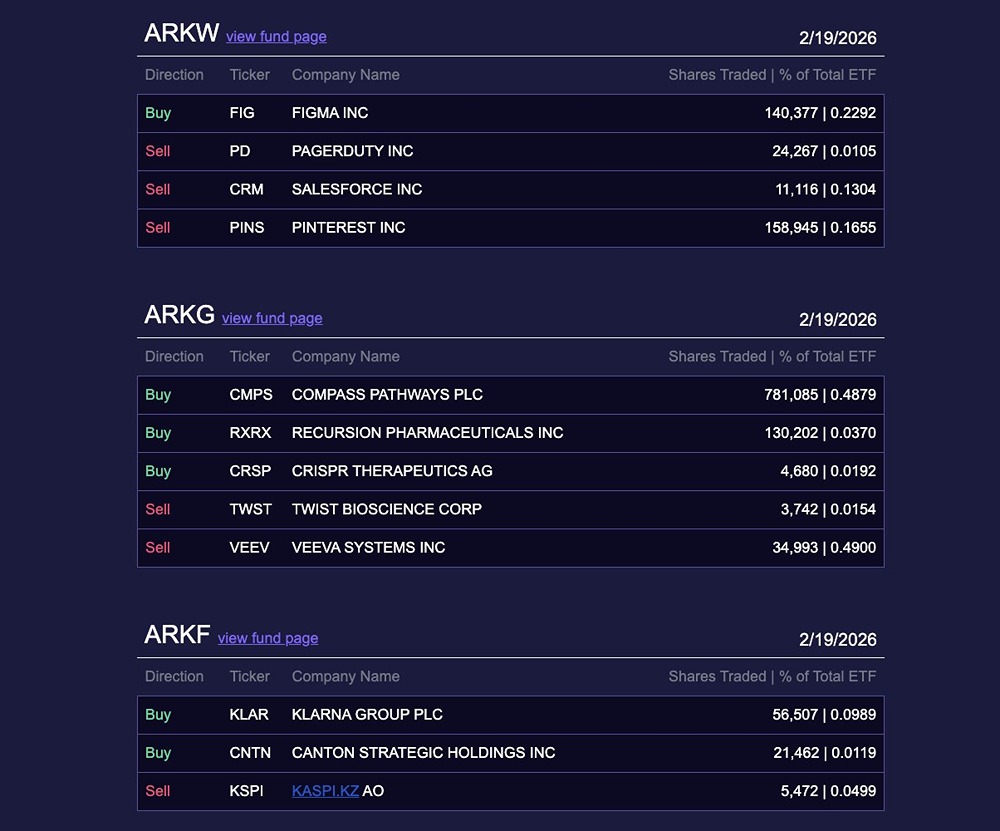Viewport: 1000px width, 831px height.
Task: Click the FIGMA INC company name
Action: pyautogui.click(x=330, y=113)
